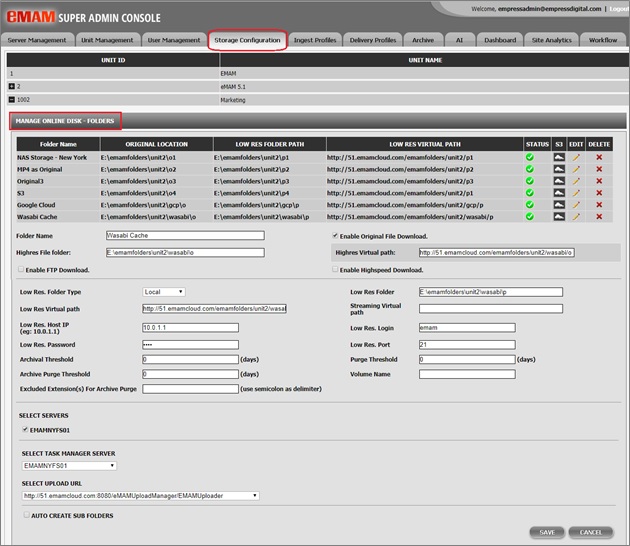Click the green status icon for S3 folder row
The image size is (630, 546).
530,193
